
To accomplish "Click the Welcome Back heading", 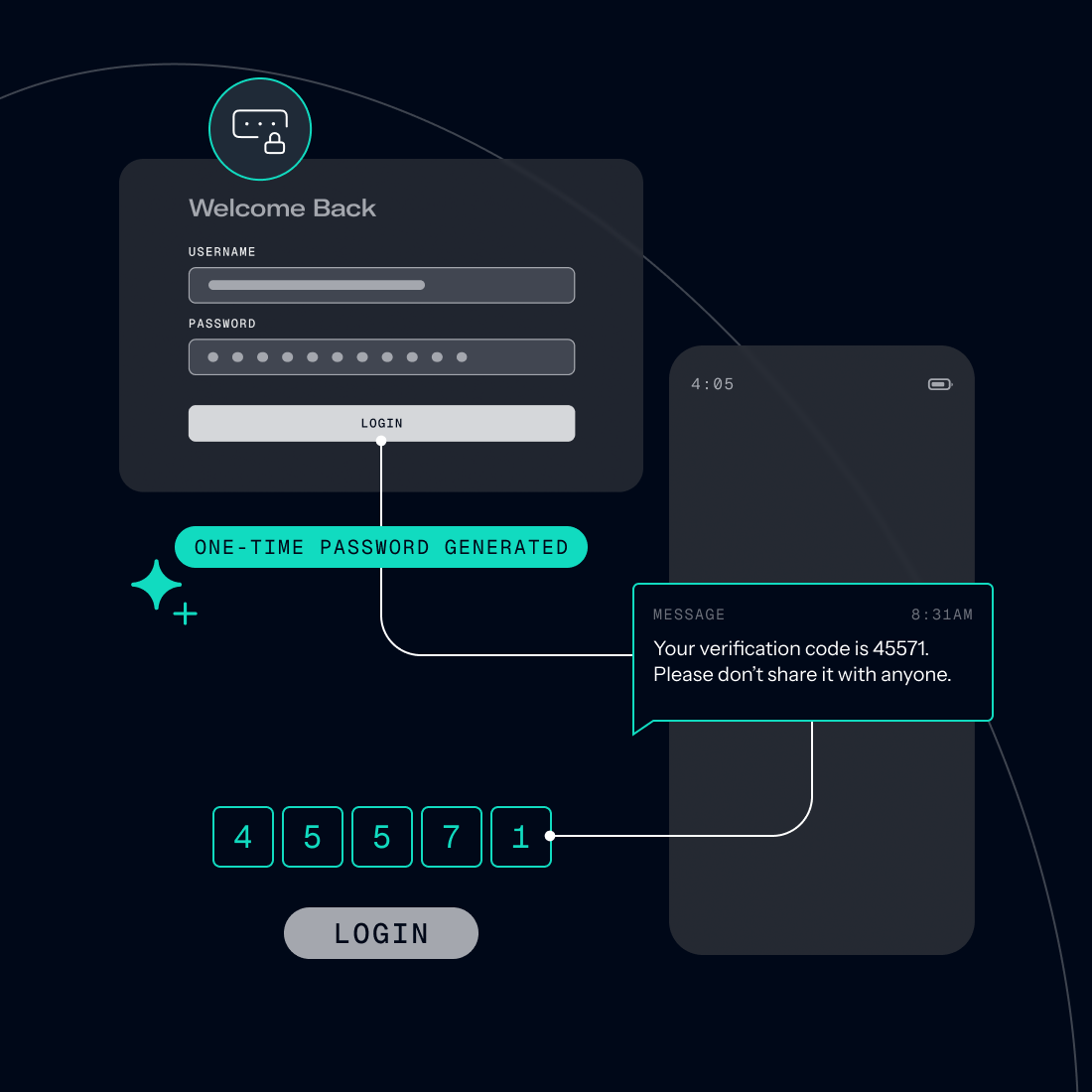I will pyautogui.click(x=283, y=208).
